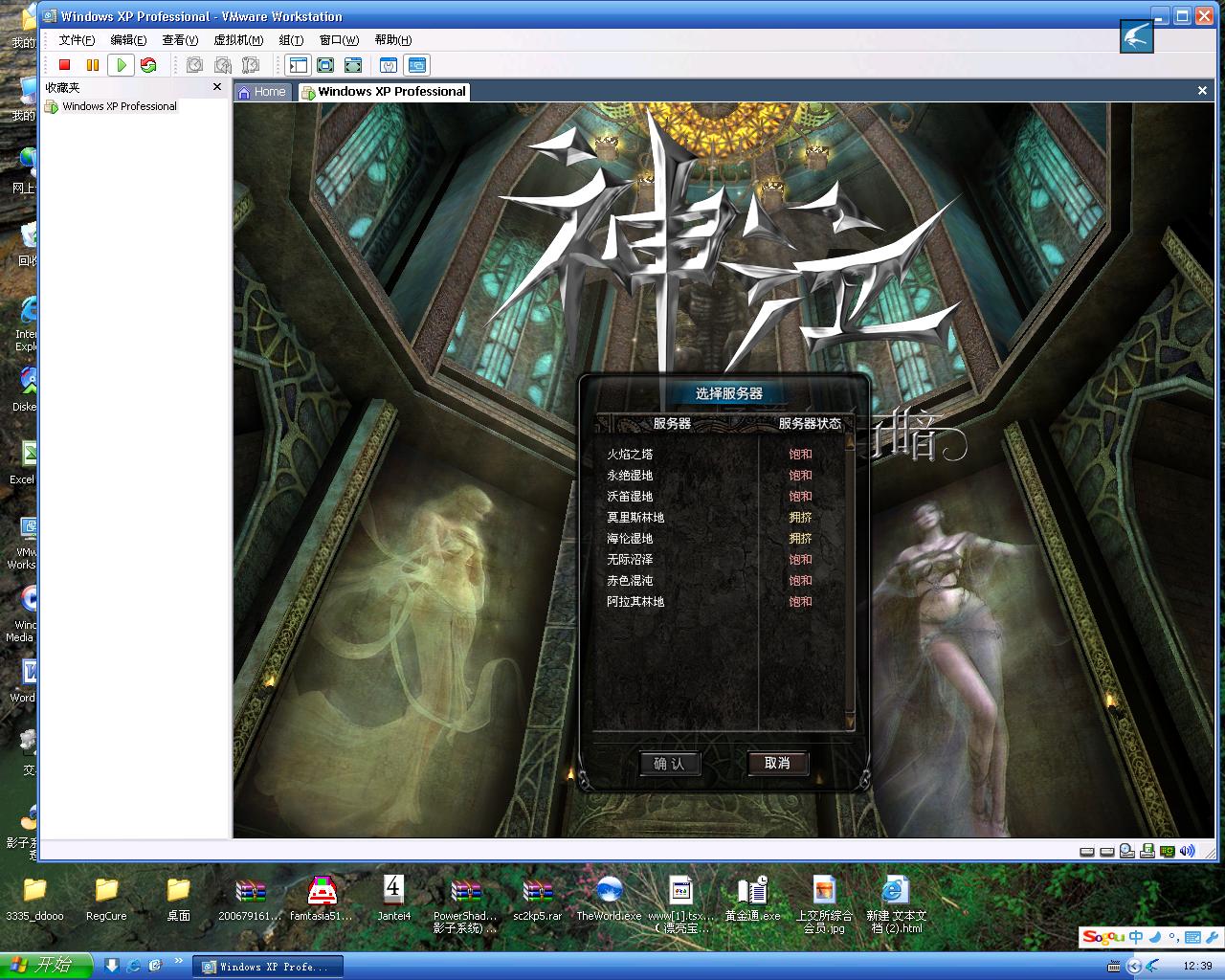
Task: Click the summary view wrench window icon
Action: 389,65
